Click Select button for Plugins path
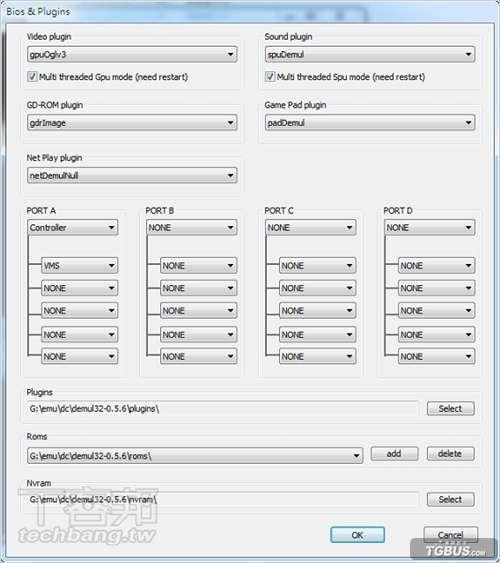This screenshot has width=500, height=563. point(450,409)
